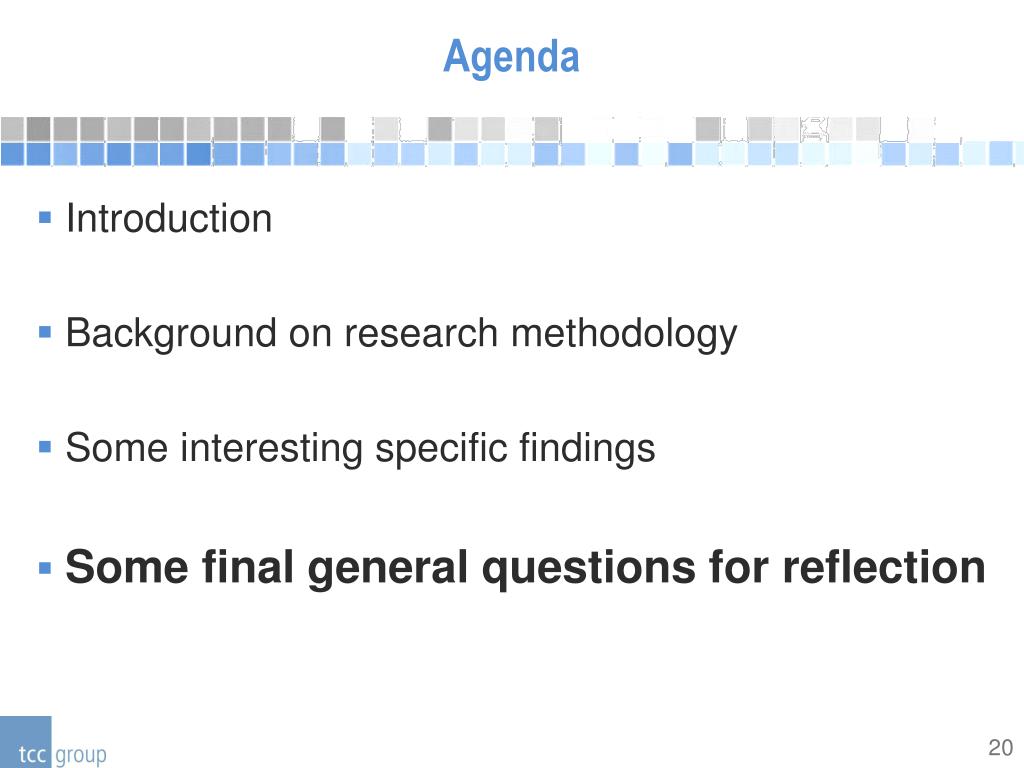Screen dimensions: 1024x768
Task: Click the bold final general questions line
Action: tap(525, 567)
